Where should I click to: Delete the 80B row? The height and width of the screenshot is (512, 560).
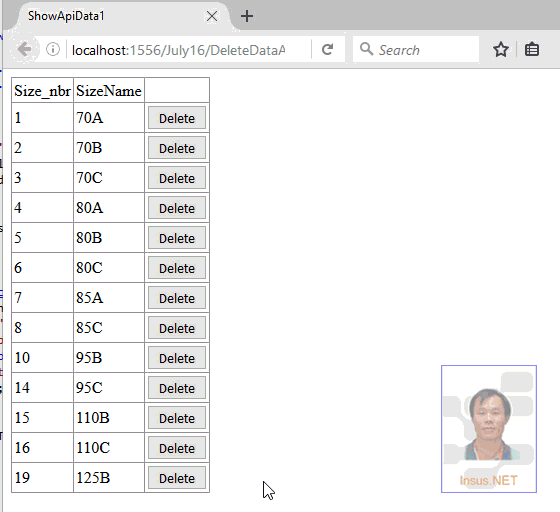177,238
